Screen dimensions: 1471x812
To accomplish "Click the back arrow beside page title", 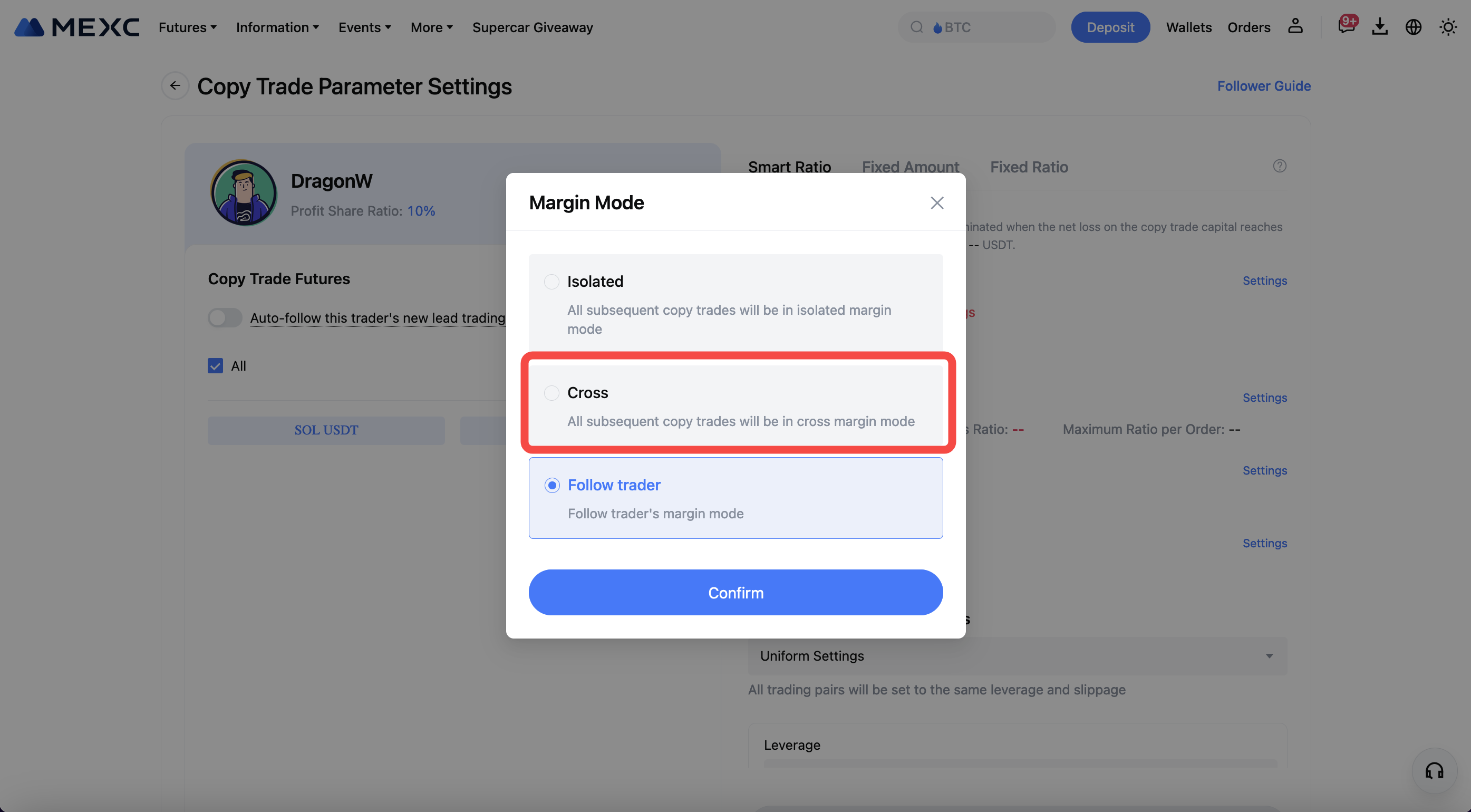I will point(175,85).
